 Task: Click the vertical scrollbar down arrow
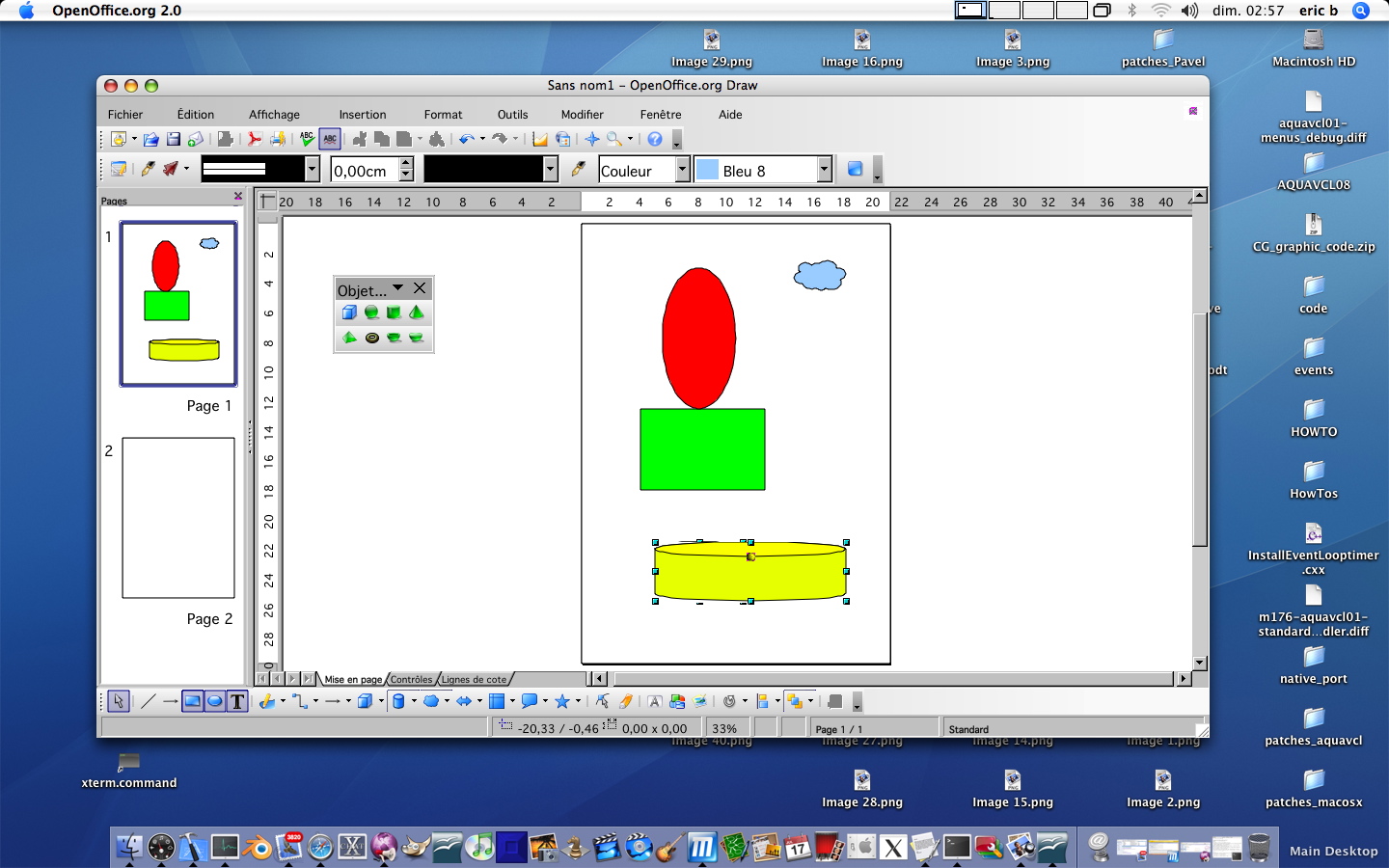point(1200,664)
